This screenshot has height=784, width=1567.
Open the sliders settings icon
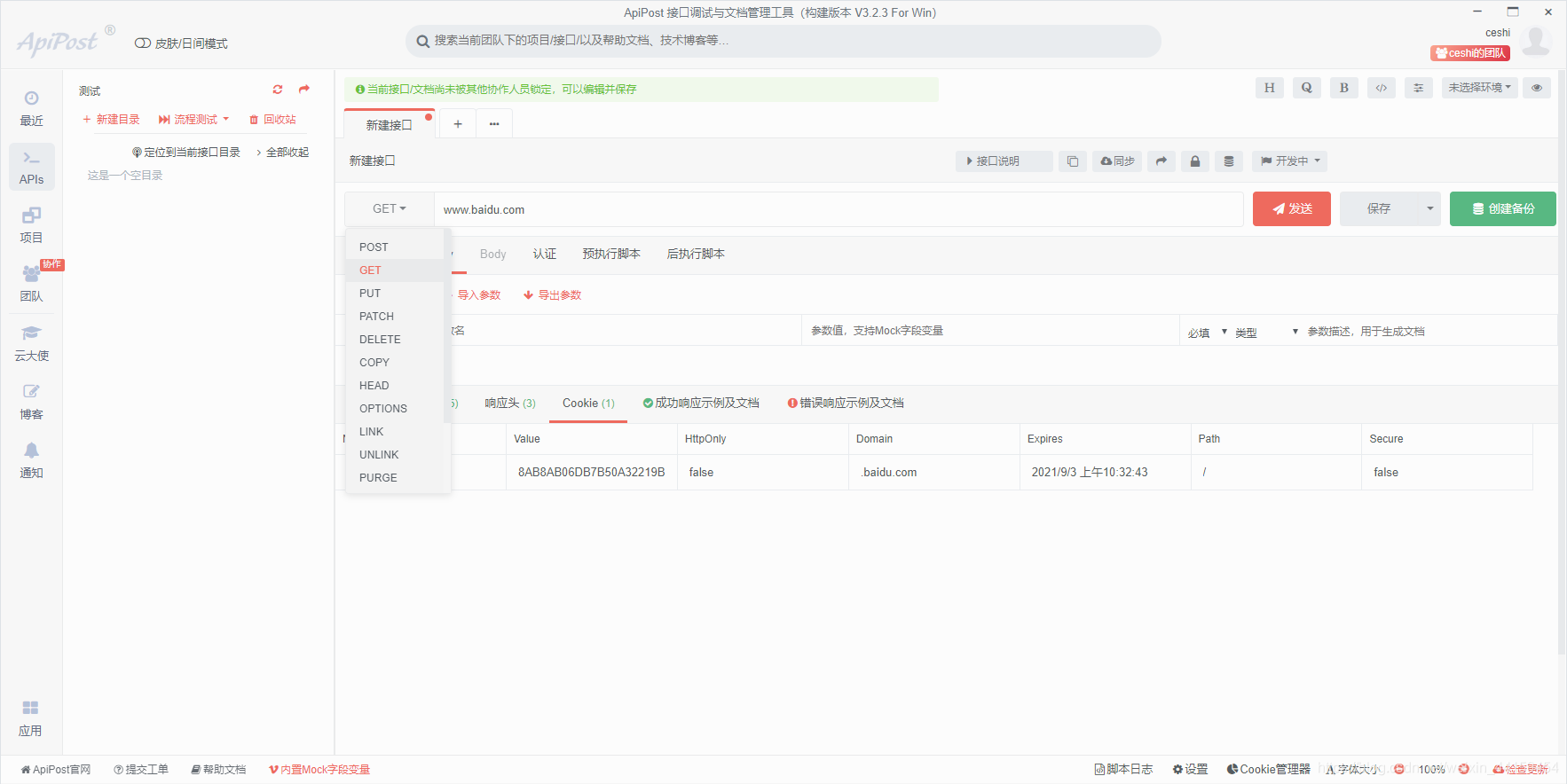coord(1419,88)
